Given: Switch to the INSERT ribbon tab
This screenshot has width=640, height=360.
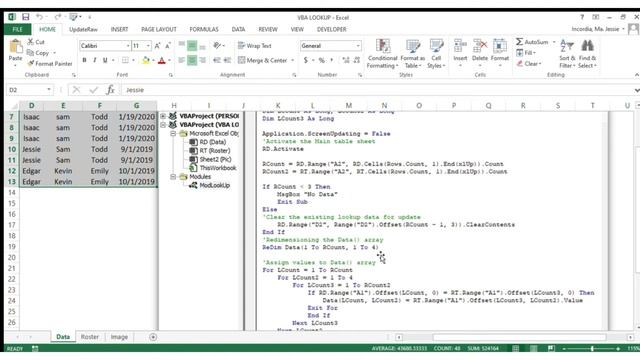Looking at the screenshot, I should 119,29.
